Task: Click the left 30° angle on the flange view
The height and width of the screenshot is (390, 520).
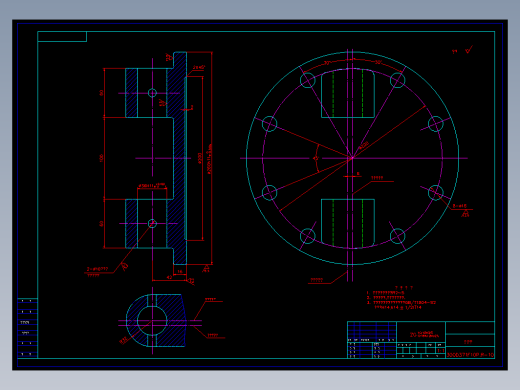Action: (327, 63)
